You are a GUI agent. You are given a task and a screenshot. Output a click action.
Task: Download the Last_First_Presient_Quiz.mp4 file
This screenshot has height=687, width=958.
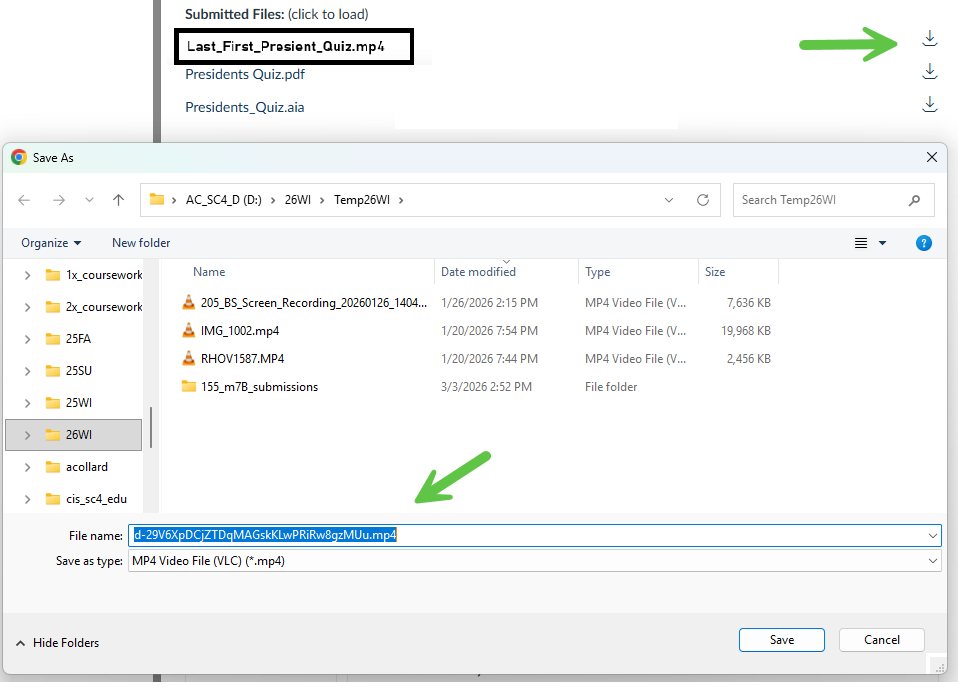click(929, 39)
